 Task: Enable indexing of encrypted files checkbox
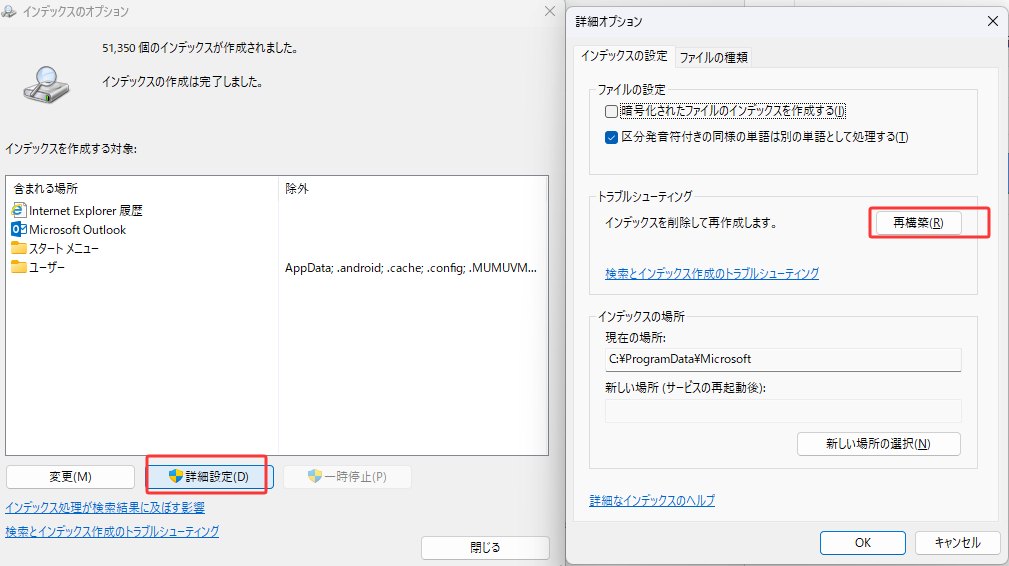[x=611, y=111]
